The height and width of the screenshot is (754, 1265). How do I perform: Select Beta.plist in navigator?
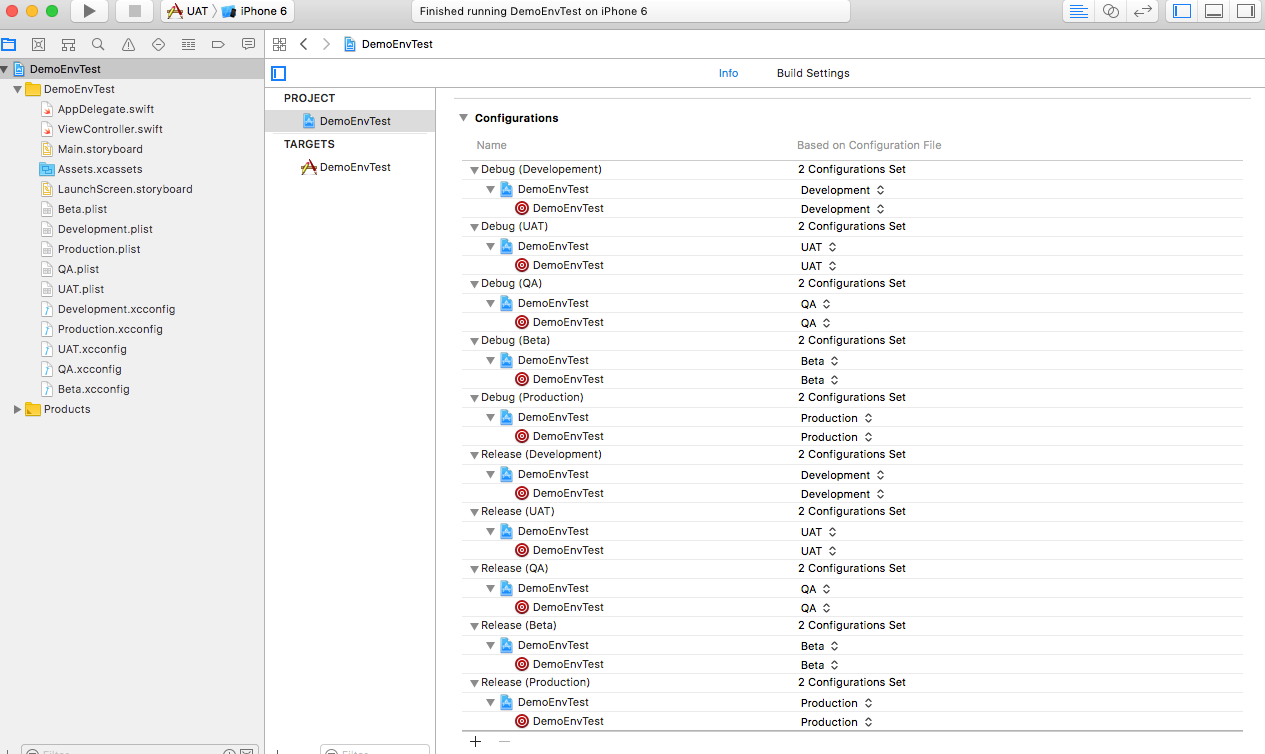pos(82,209)
